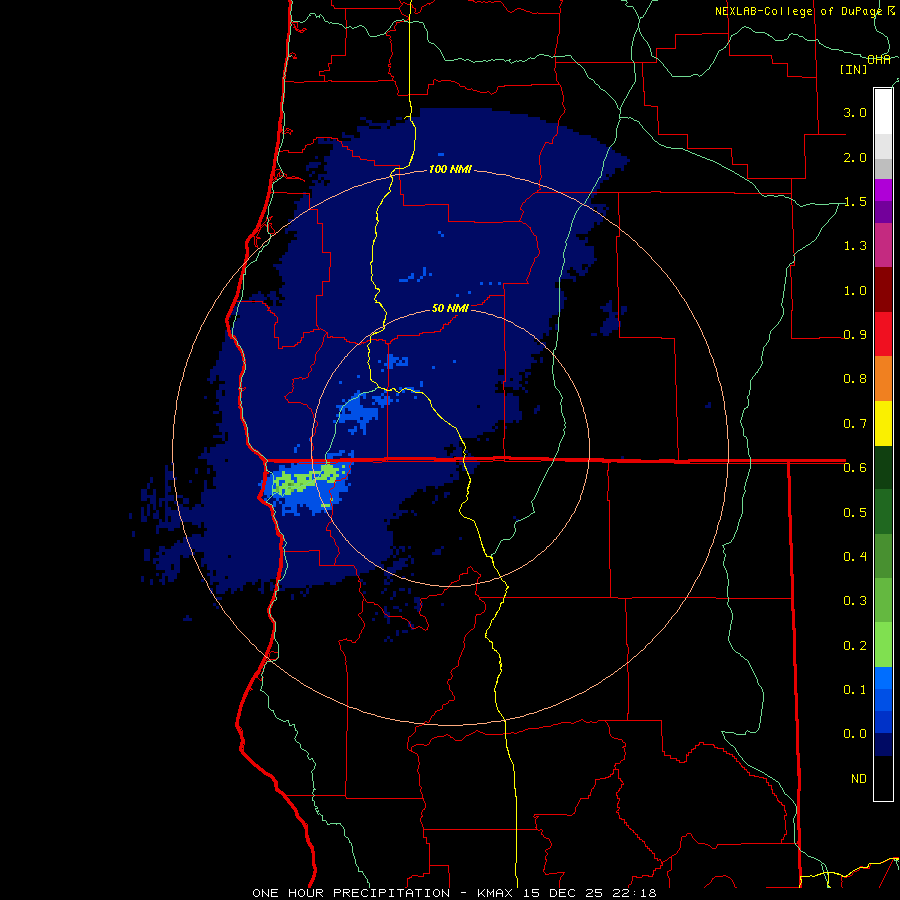This screenshot has width=900, height=900.
Task: Select the 2.0 legend value
Action: pyautogui.click(x=855, y=157)
